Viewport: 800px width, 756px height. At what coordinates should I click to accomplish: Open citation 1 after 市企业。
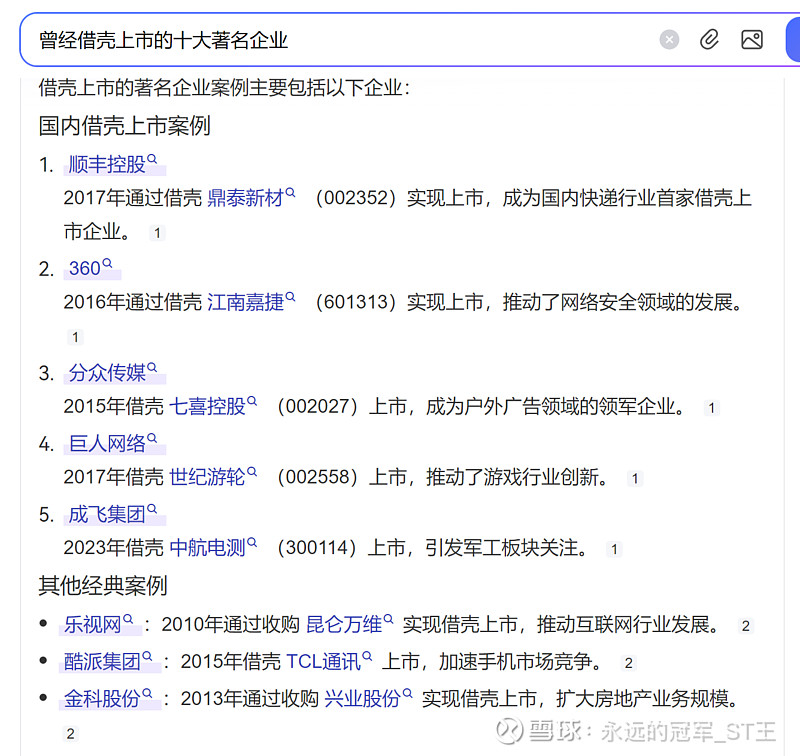tap(157, 233)
